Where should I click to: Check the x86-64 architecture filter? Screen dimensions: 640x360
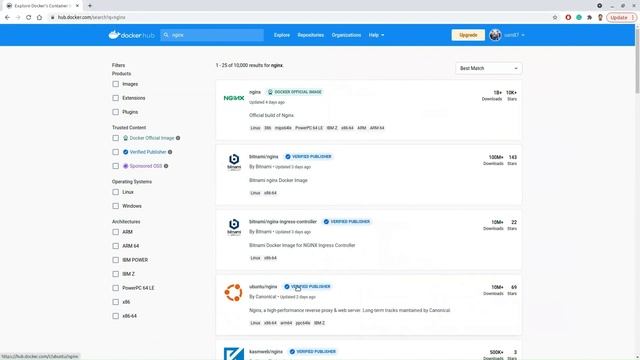pos(116,316)
